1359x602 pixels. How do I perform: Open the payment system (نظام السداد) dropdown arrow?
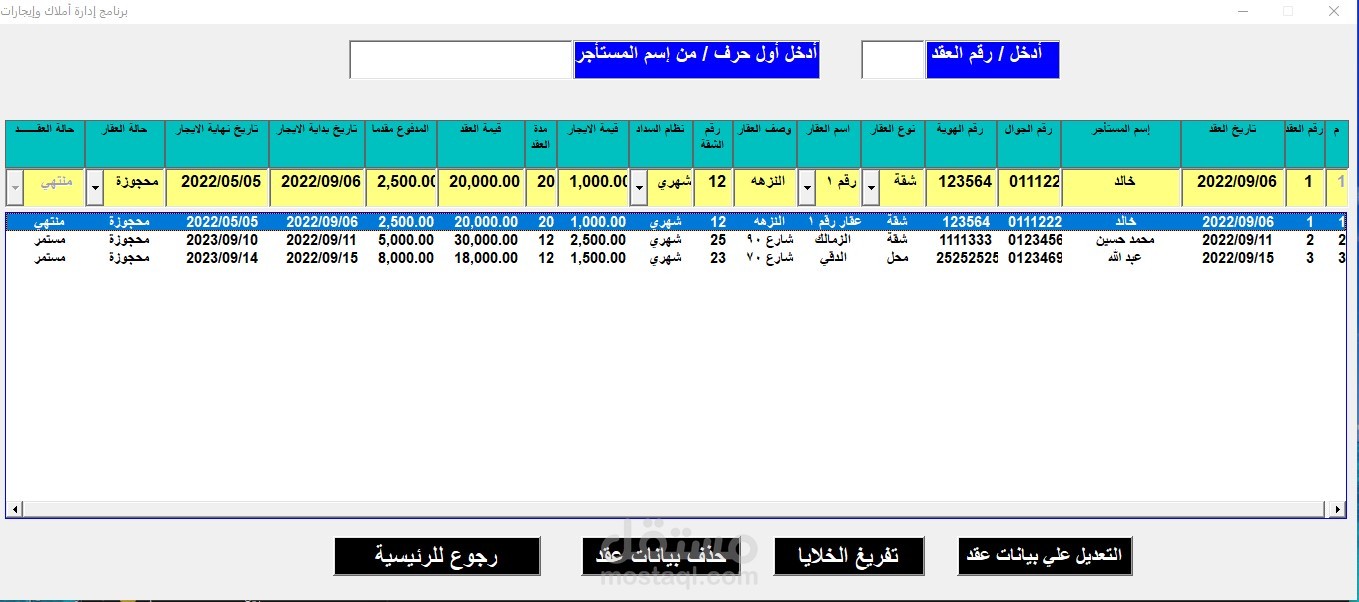click(639, 186)
